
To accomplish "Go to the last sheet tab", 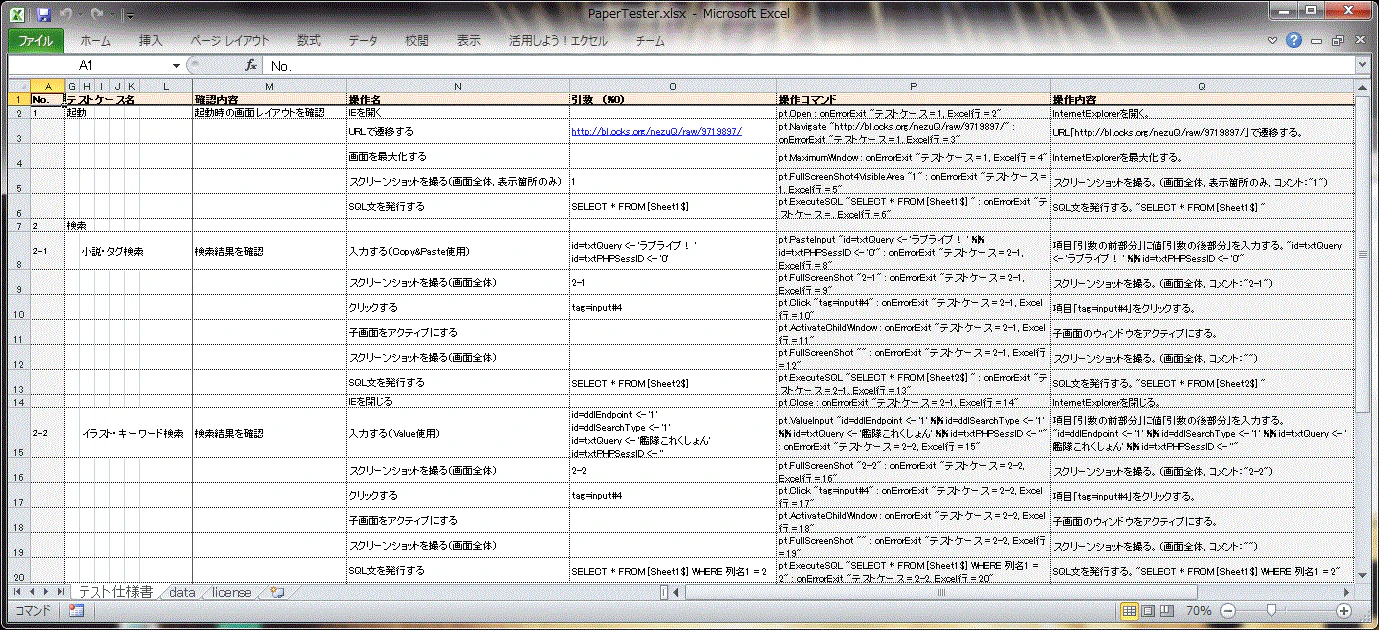I will 62,592.
